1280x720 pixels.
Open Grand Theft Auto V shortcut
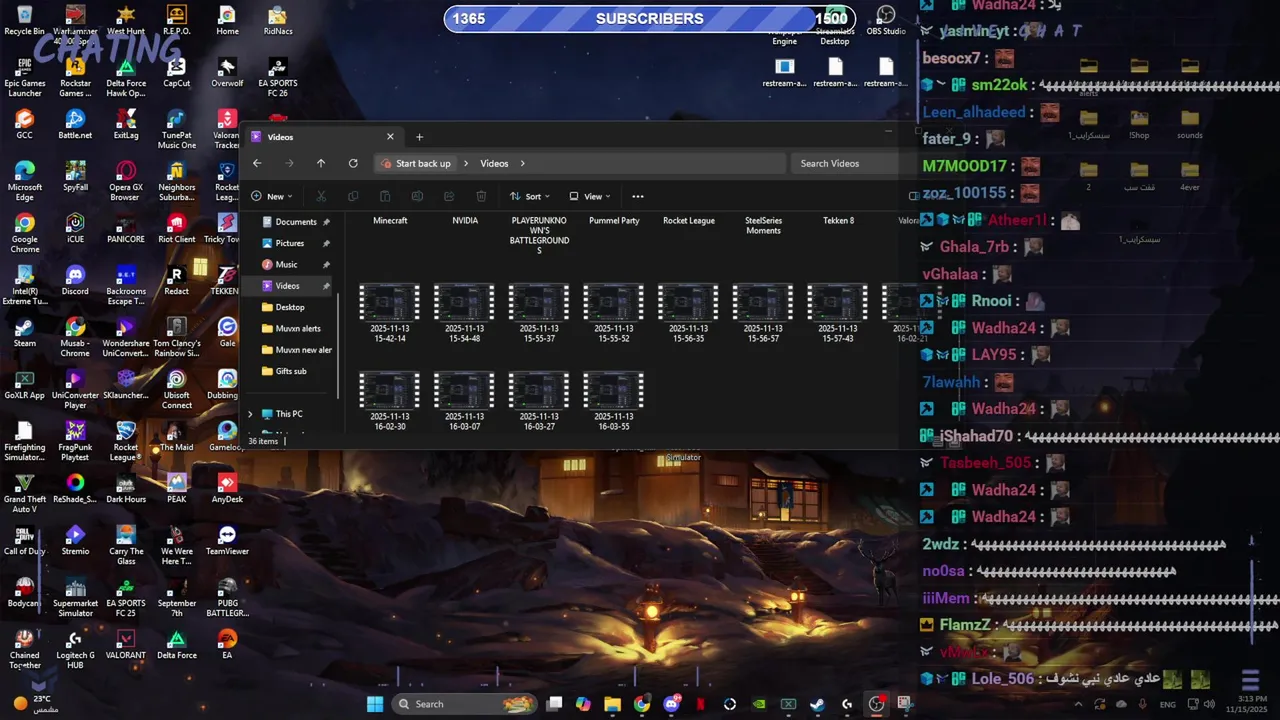point(24,493)
